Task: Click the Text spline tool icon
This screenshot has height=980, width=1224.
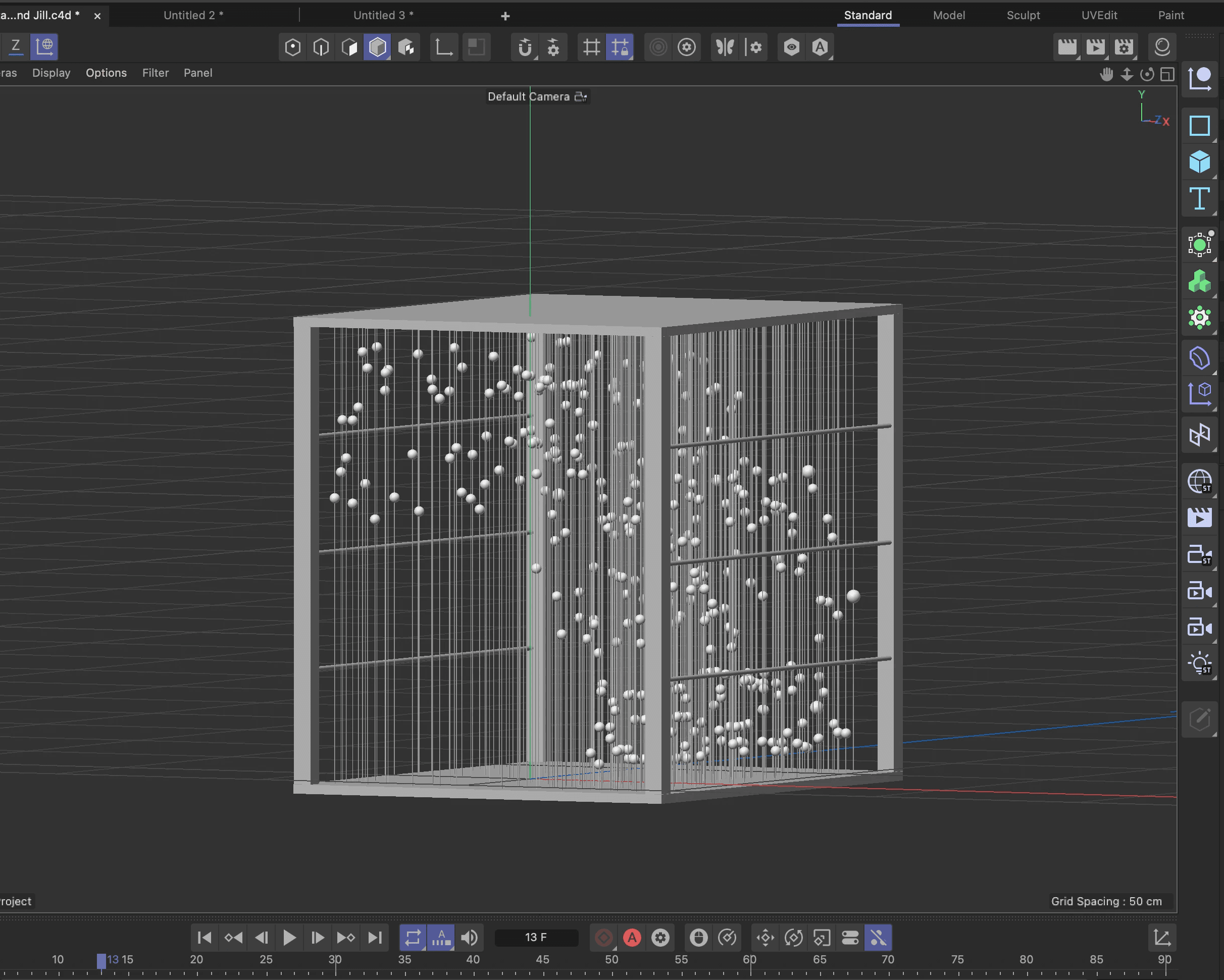Action: pyautogui.click(x=1199, y=199)
